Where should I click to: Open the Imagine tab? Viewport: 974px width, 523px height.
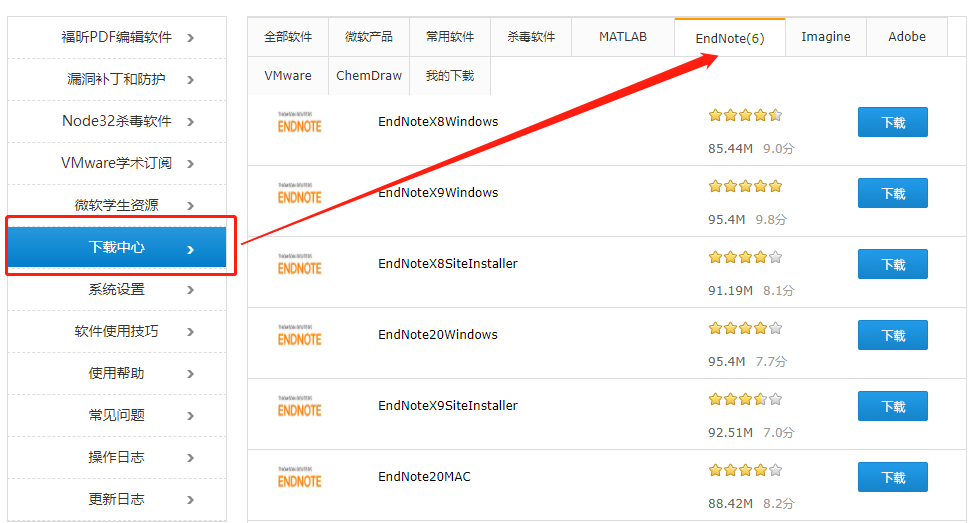826,37
